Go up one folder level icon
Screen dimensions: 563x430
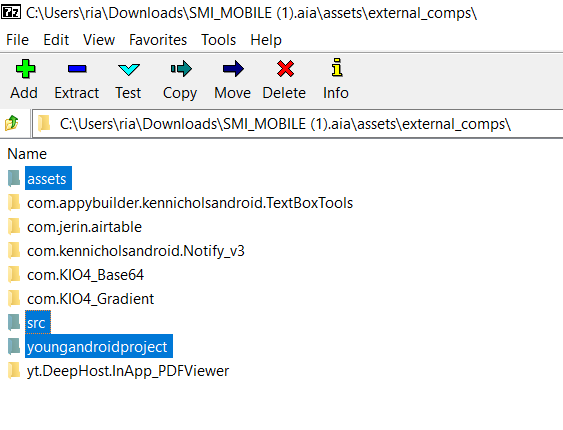[x=11, y=123]
